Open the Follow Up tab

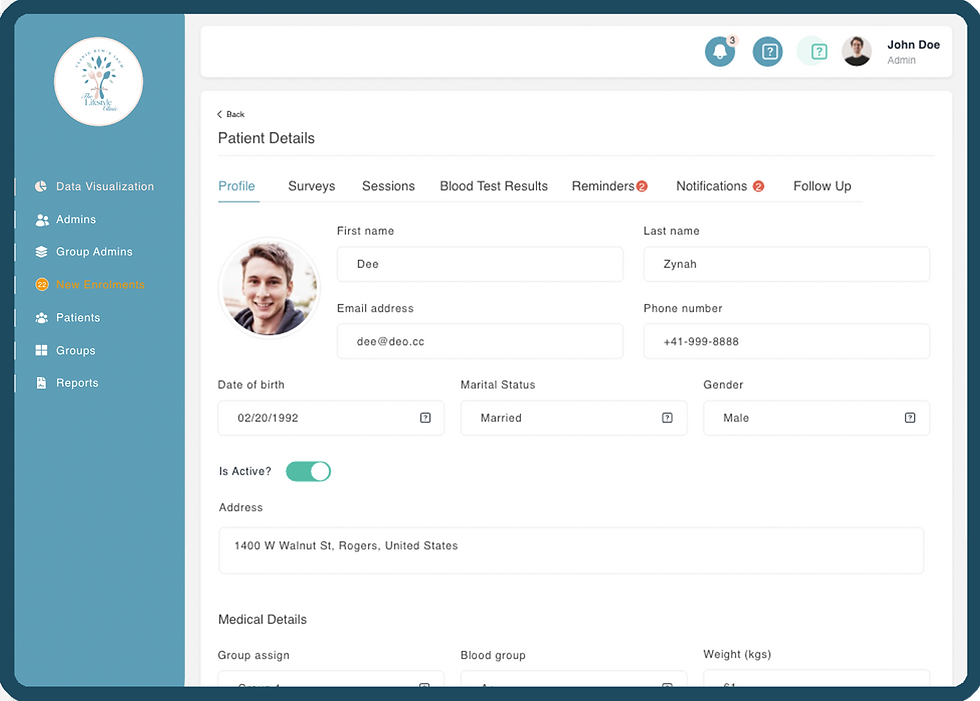click(822, 186)
